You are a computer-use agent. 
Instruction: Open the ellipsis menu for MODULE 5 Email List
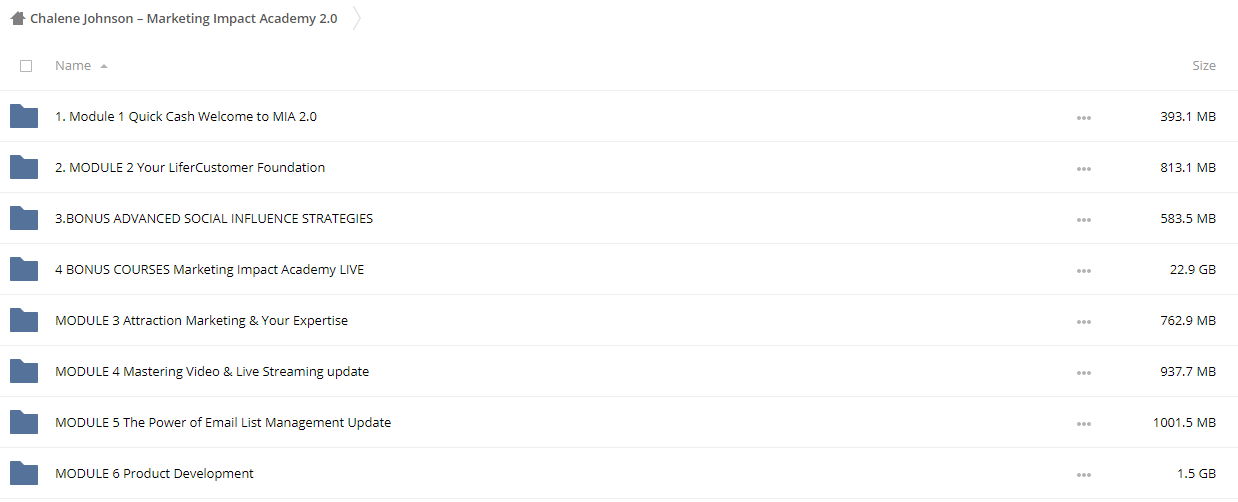[1084, 424]
